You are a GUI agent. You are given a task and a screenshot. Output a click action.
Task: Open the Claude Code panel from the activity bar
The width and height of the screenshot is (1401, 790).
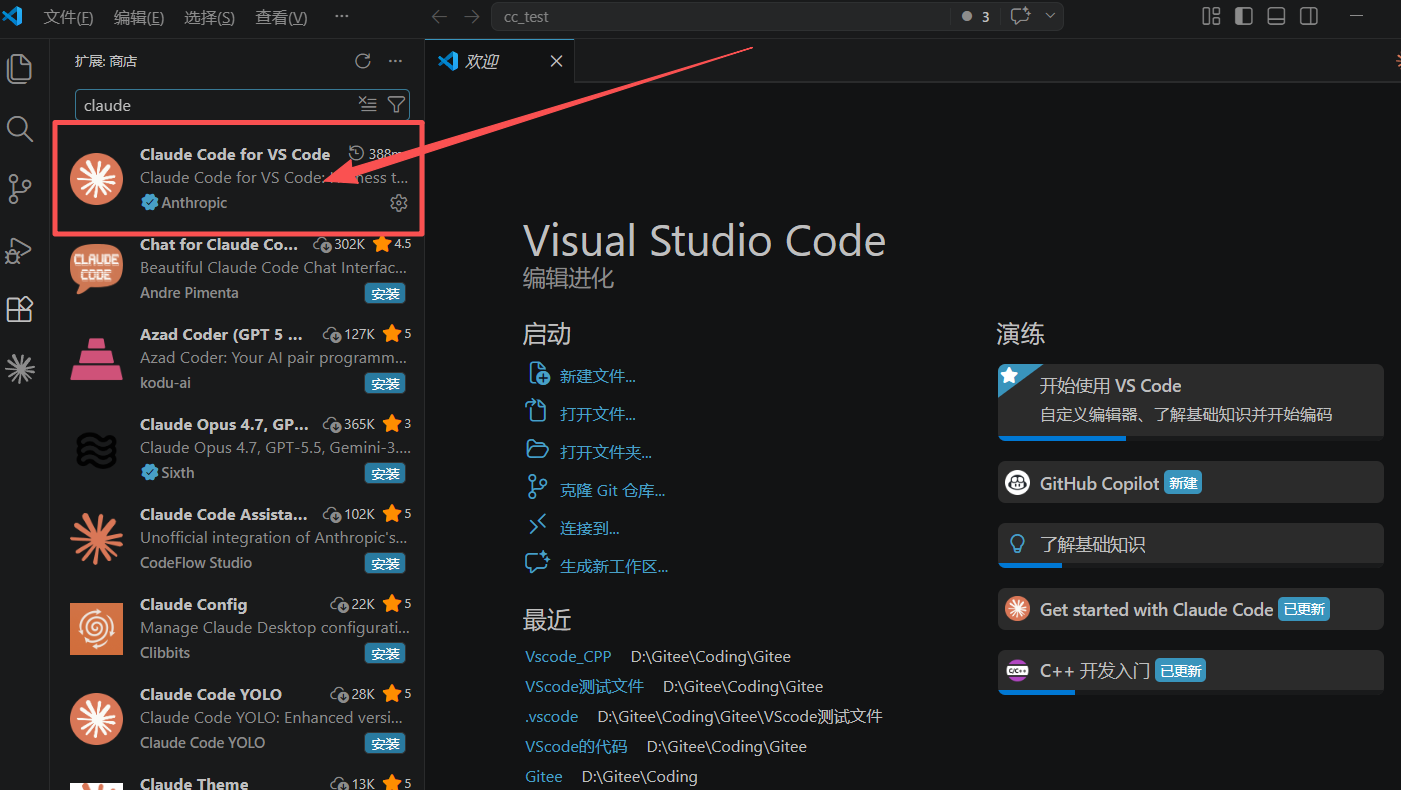[x=20, y=369]
